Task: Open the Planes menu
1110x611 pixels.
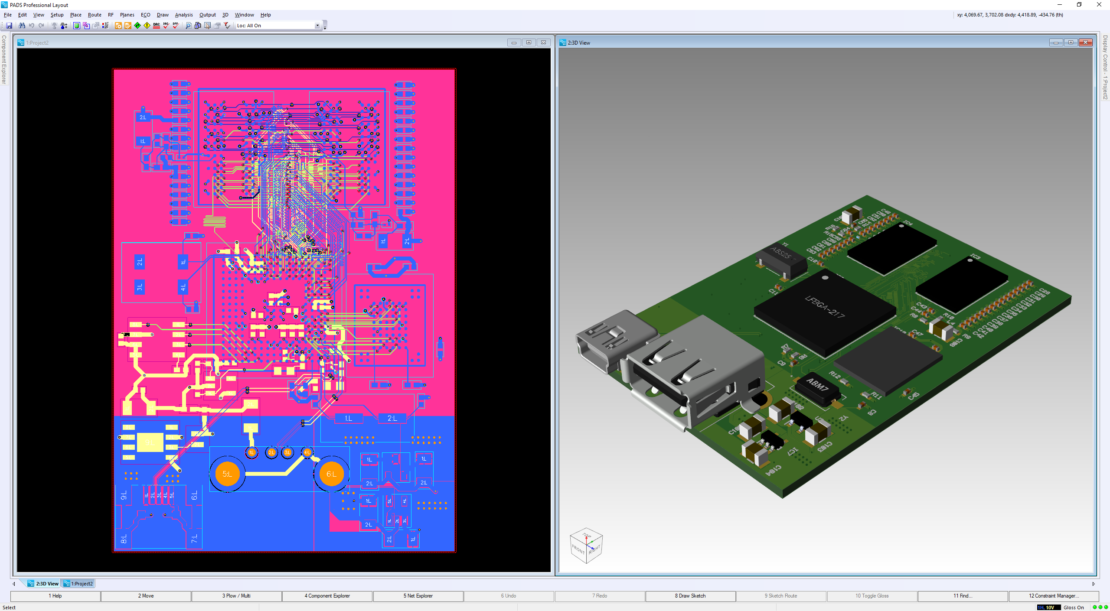Action: [x=127, y=15]
